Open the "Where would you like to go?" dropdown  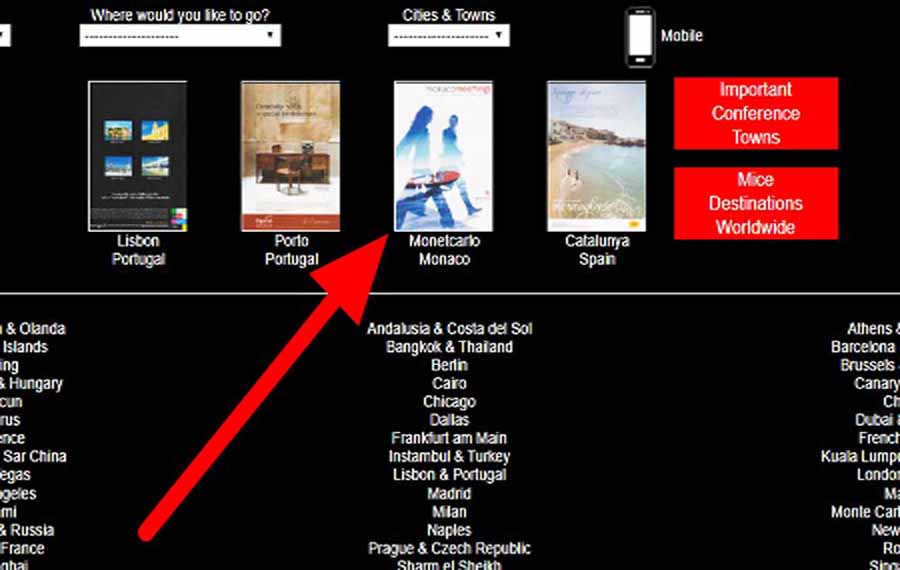[180, 35]
